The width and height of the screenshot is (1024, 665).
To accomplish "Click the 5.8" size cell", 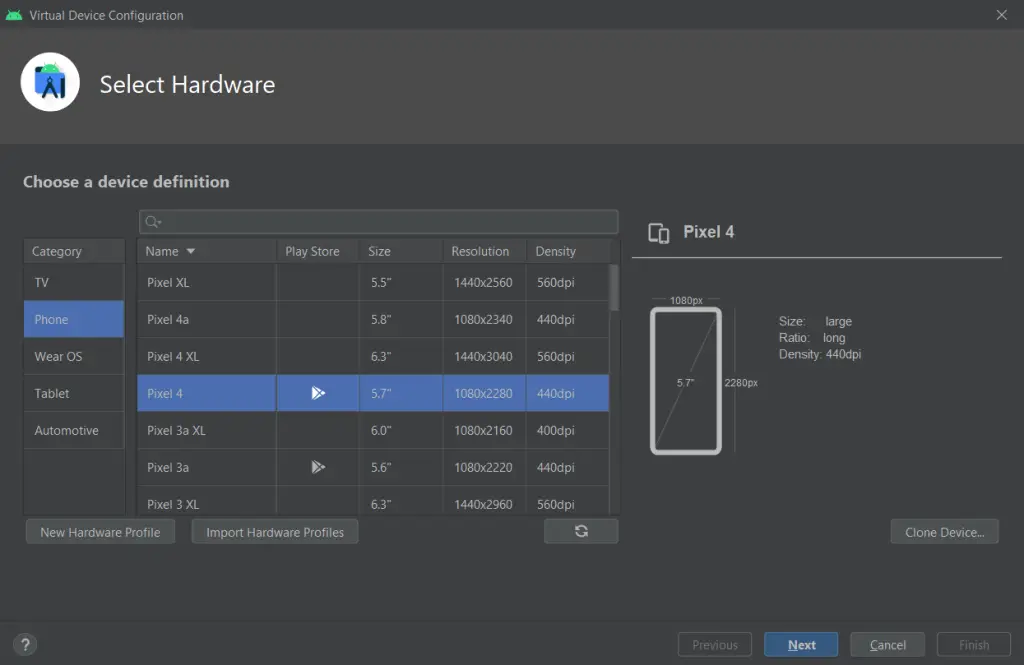I will tap(401, 319).
